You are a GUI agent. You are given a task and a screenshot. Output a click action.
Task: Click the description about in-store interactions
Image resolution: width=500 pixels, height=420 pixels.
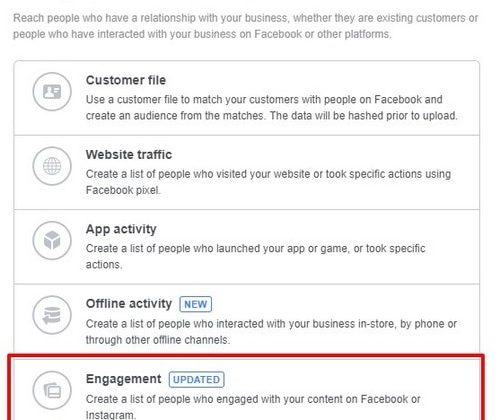click(271, 332)
